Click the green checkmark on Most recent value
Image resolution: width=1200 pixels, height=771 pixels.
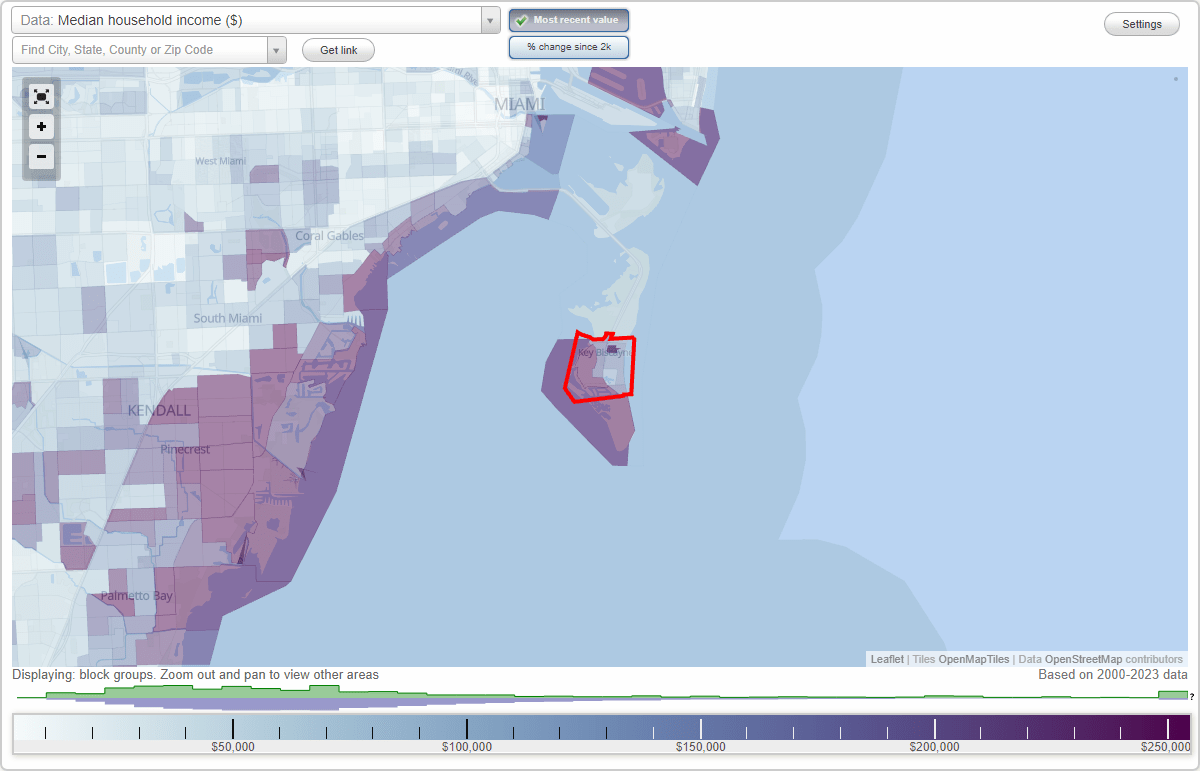(x=521, y=20)
